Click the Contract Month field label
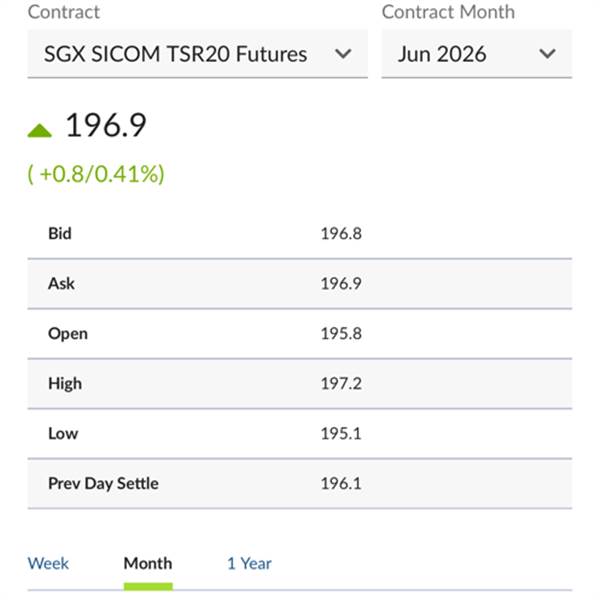600x600 pixels. [448, 12]
